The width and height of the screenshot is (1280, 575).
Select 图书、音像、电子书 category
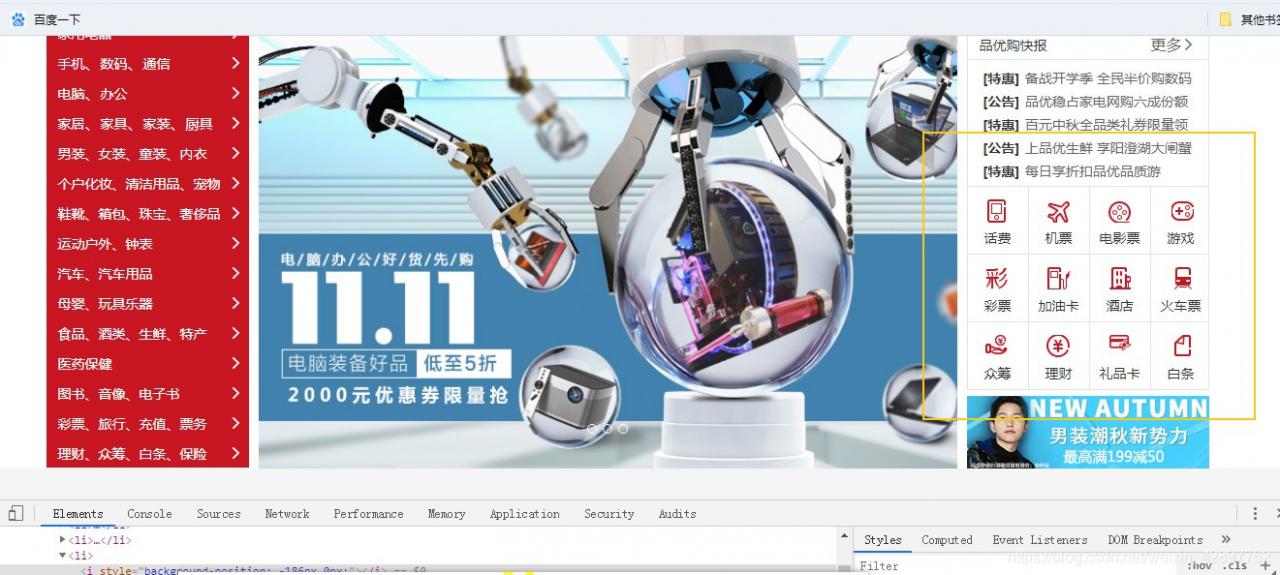[118, 394]
